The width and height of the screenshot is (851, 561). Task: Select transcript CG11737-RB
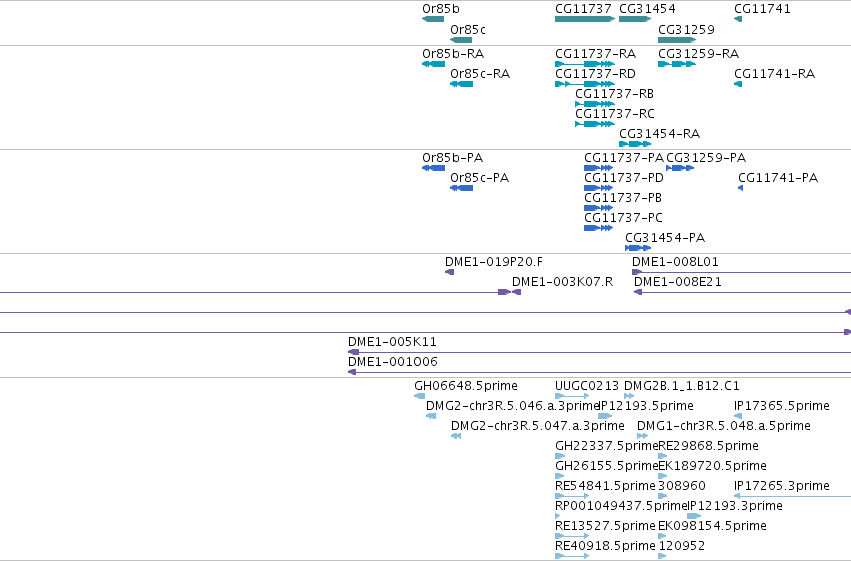tap(595, 104)
